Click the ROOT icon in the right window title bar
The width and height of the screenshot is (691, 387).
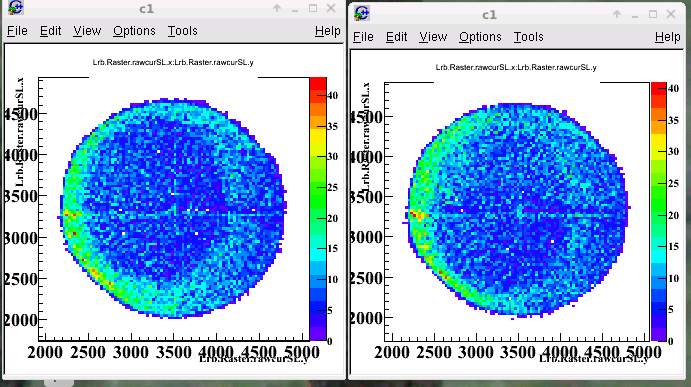point(362,13)
